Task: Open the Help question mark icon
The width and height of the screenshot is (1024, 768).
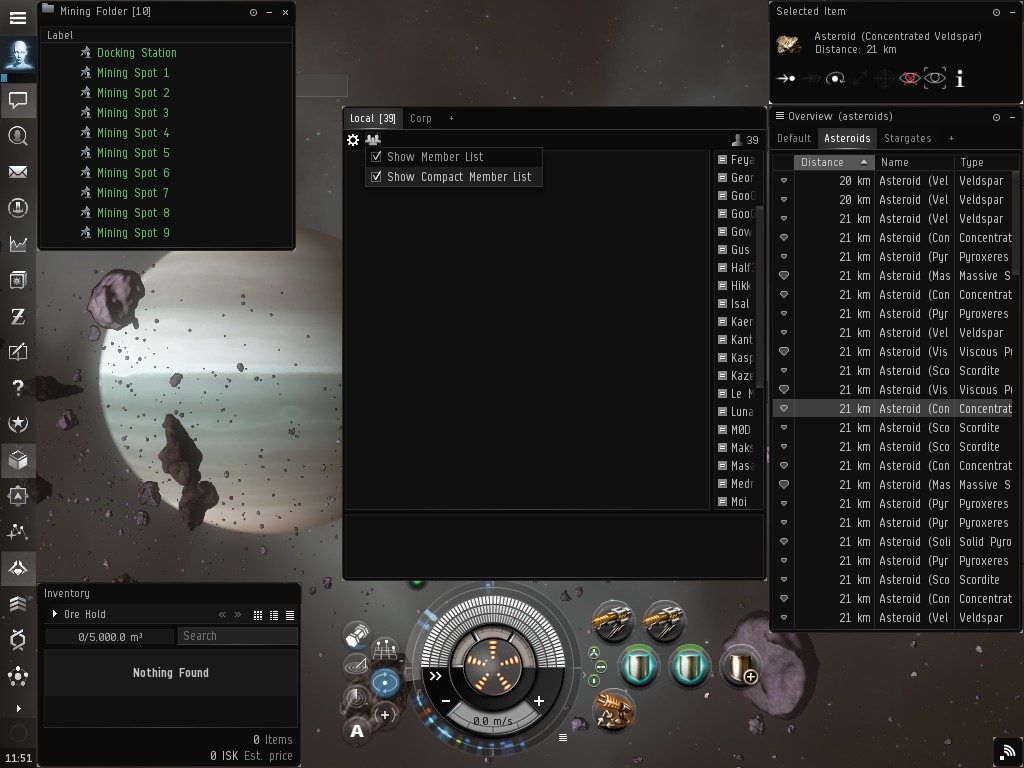Action: click(18, 387)
